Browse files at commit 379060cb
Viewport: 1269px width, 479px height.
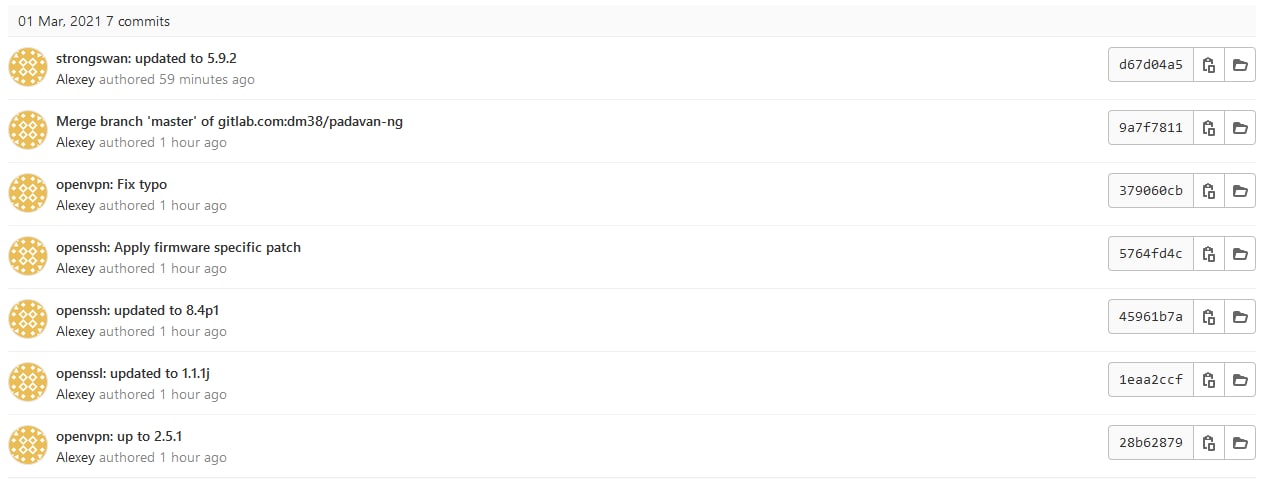tap(1240, 191)
